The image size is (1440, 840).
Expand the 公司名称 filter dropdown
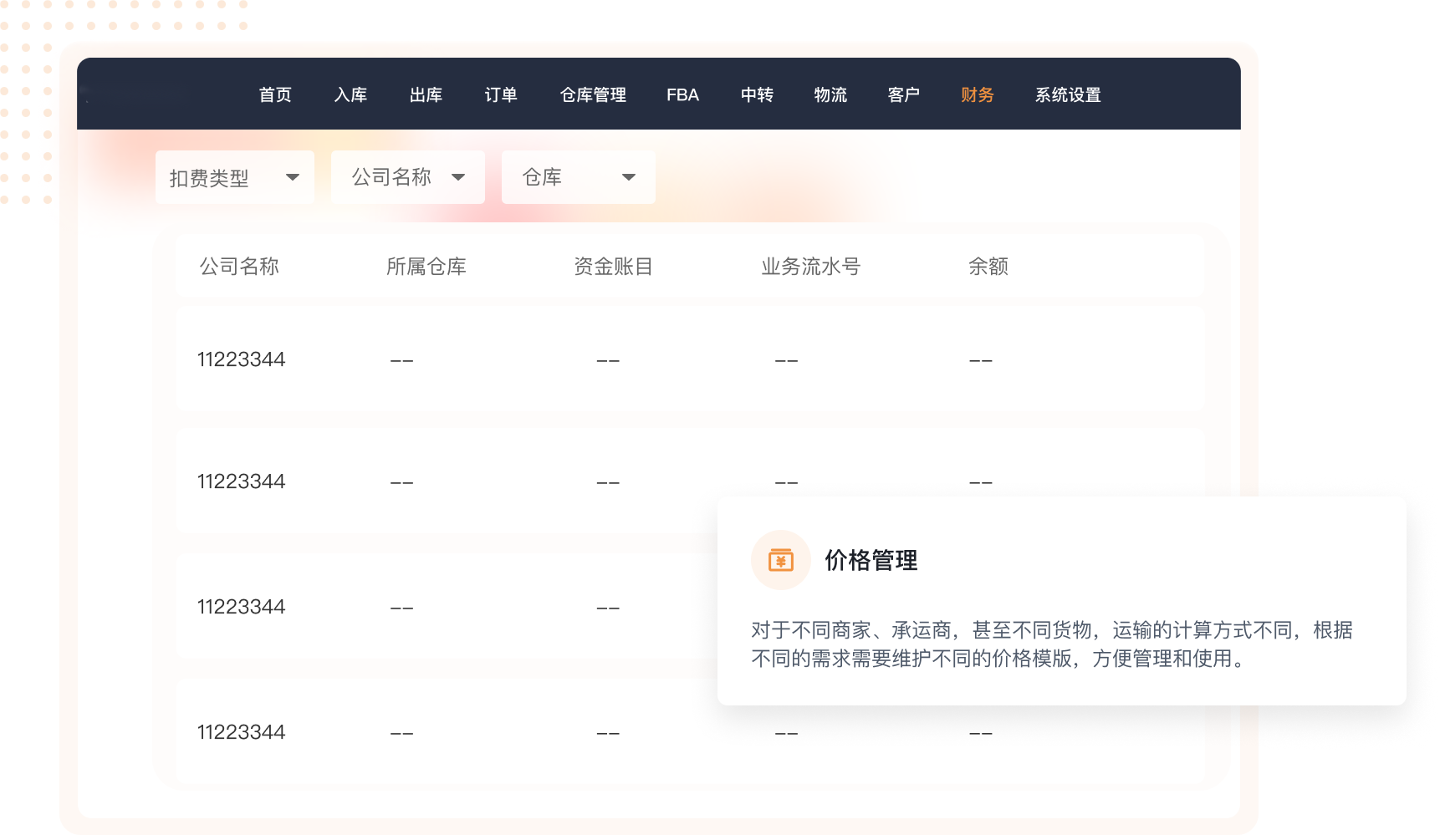[407, 177]
